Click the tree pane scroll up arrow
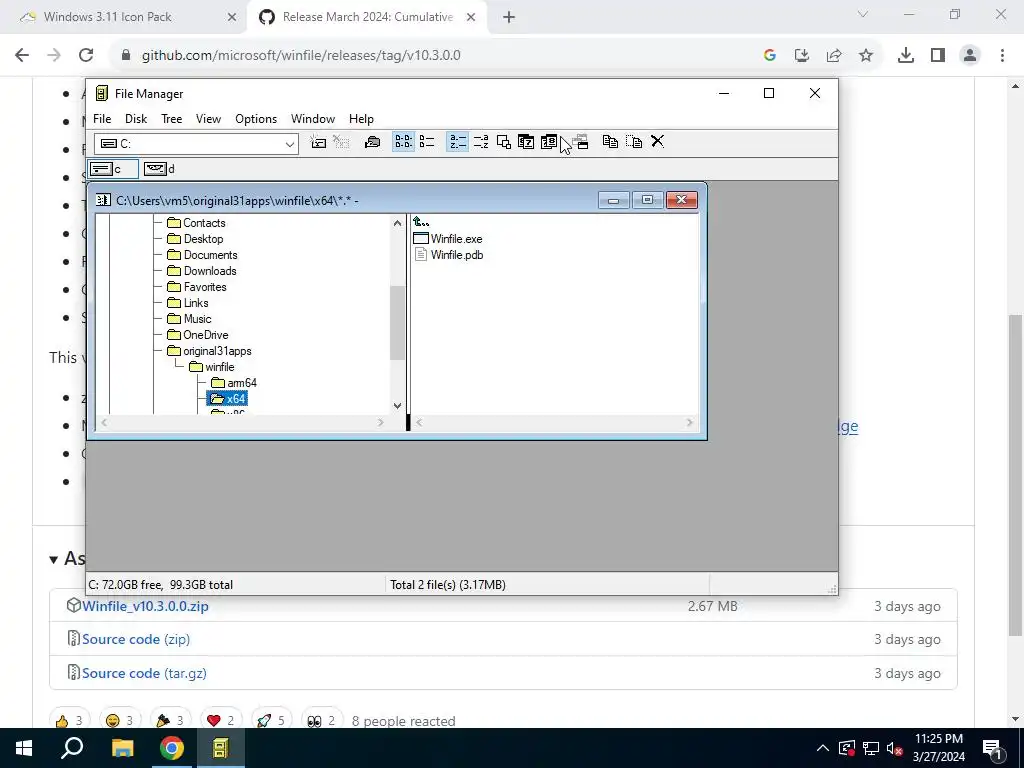 pyautogui.click(x=397, y=223)
